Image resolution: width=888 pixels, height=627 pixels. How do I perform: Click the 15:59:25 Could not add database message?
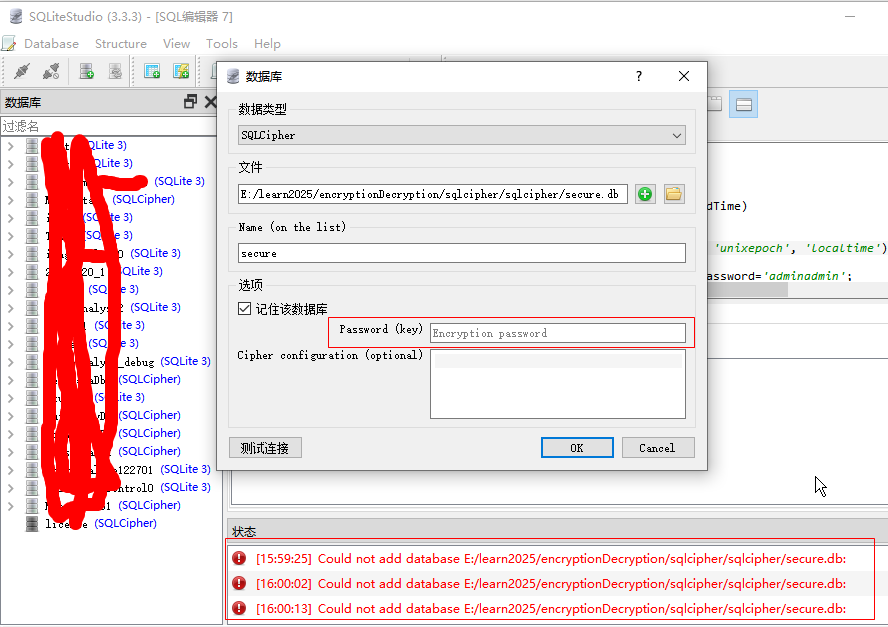(x=550, y=558)
